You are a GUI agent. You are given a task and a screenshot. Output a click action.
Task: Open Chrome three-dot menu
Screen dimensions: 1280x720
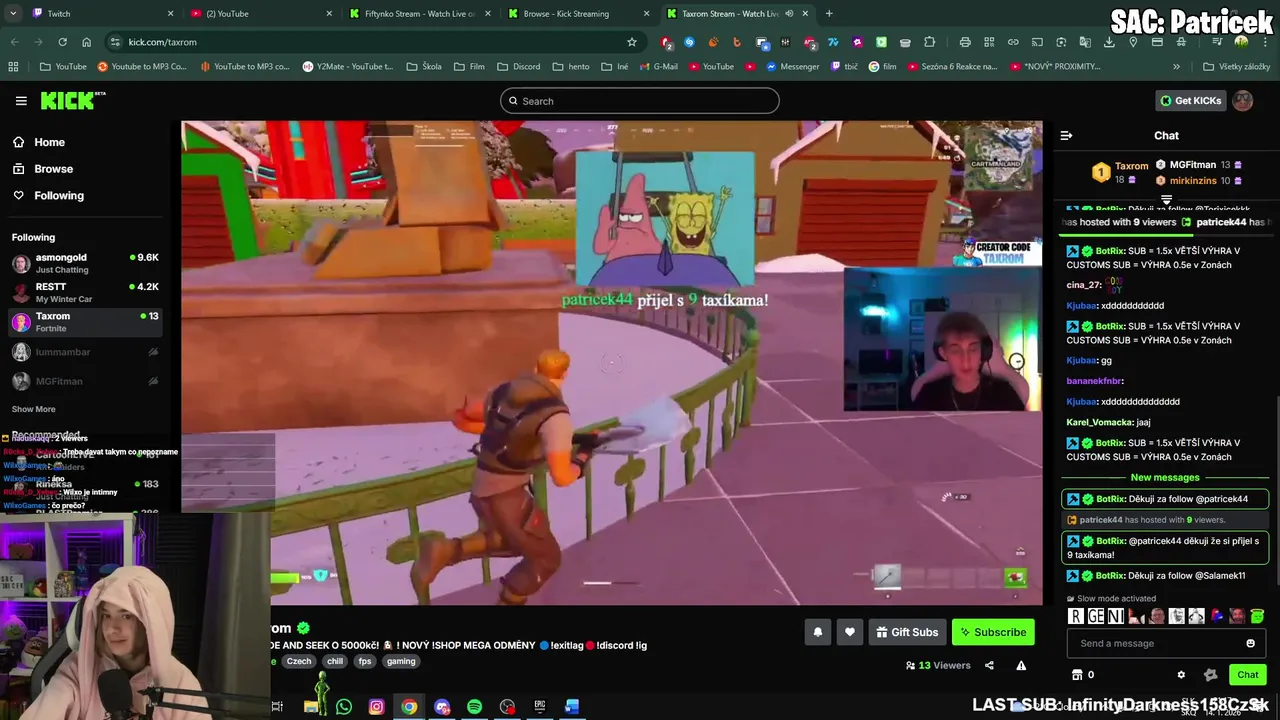[x=1264, y=42]
